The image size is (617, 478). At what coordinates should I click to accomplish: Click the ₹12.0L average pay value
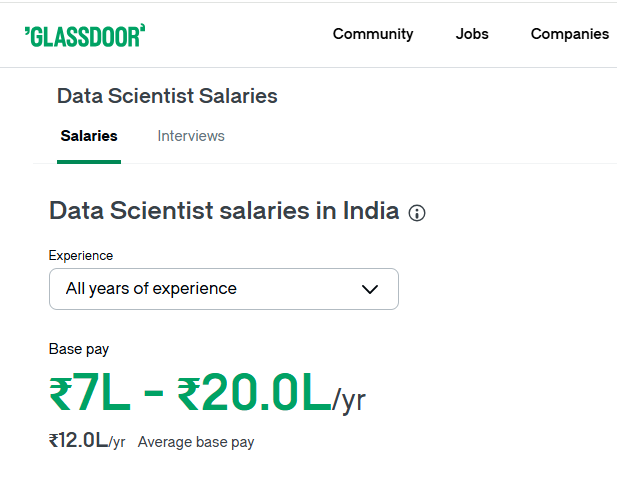(78, 440)
